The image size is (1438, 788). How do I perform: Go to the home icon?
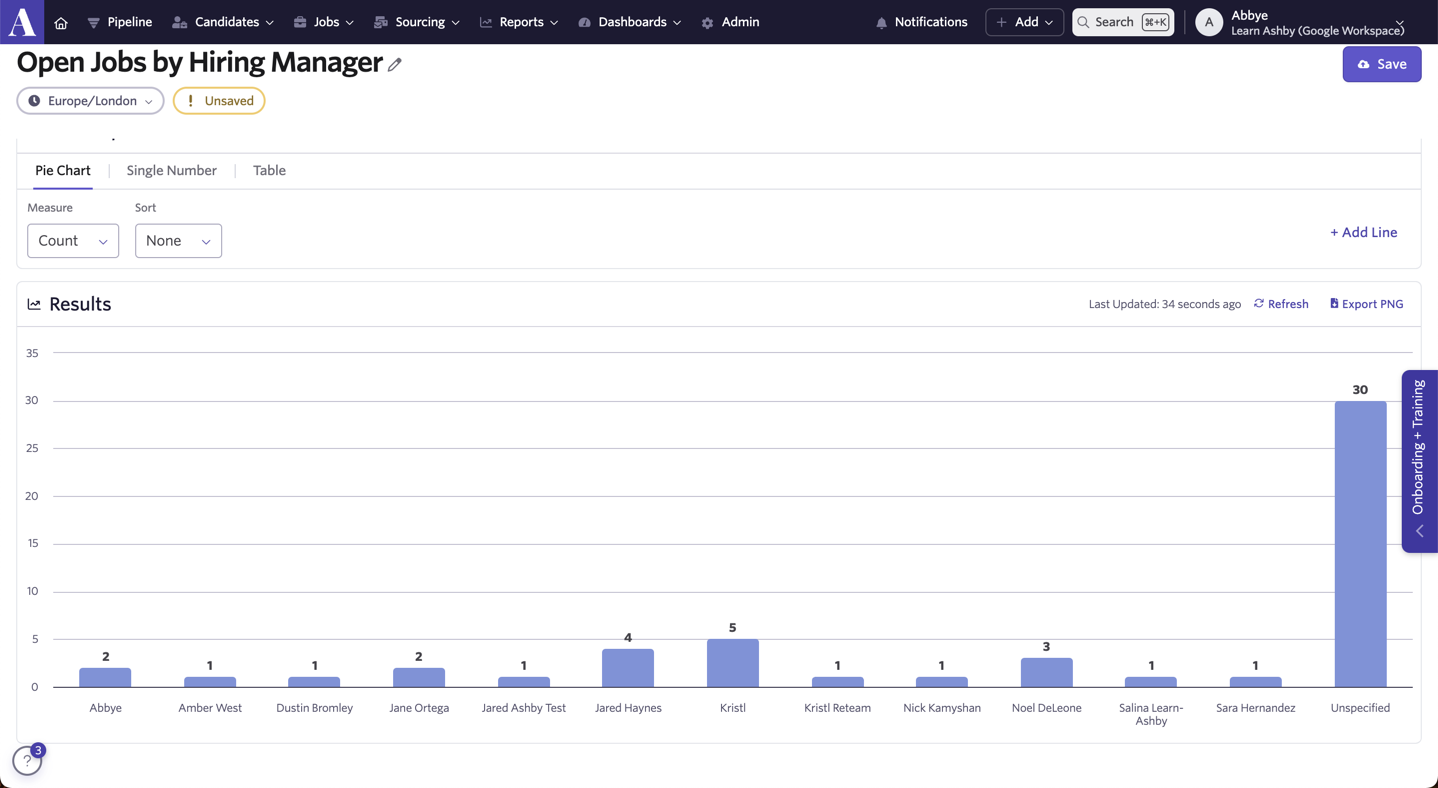61,22
